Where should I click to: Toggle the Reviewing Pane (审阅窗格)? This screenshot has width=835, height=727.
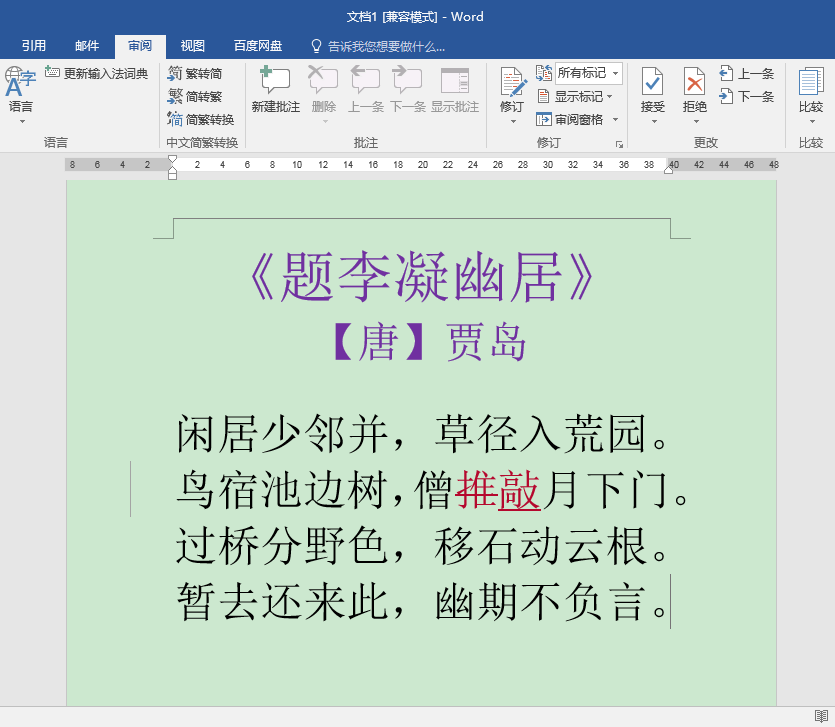pyautogui.click(x=570, y=119)
